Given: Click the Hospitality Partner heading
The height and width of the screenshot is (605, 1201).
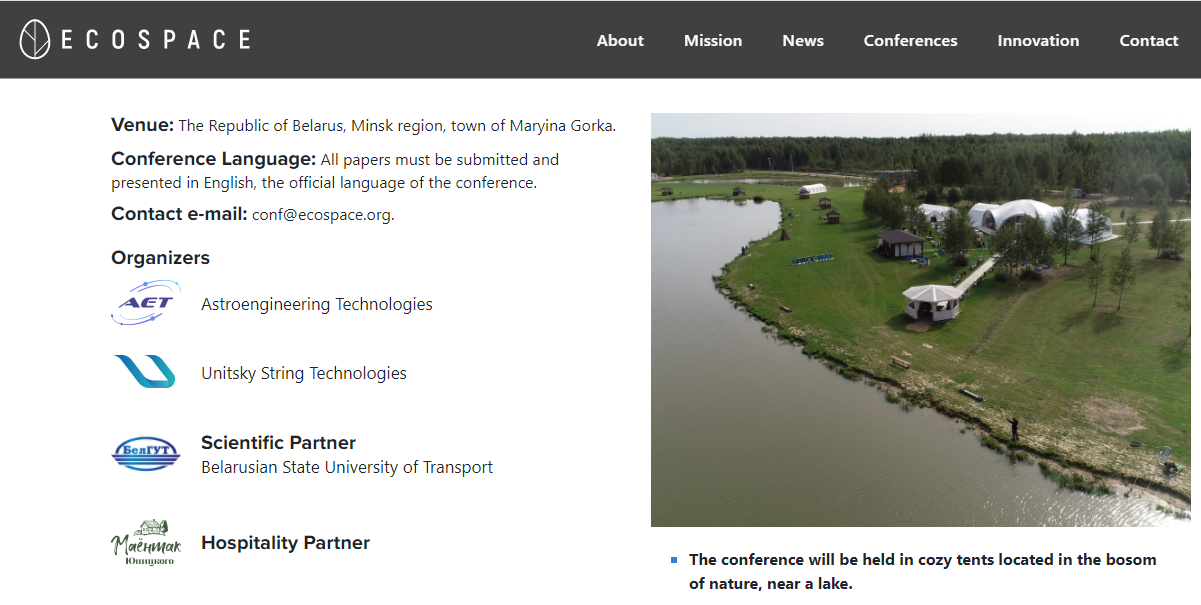Looking at the screenshot, I should click(285, 543).
